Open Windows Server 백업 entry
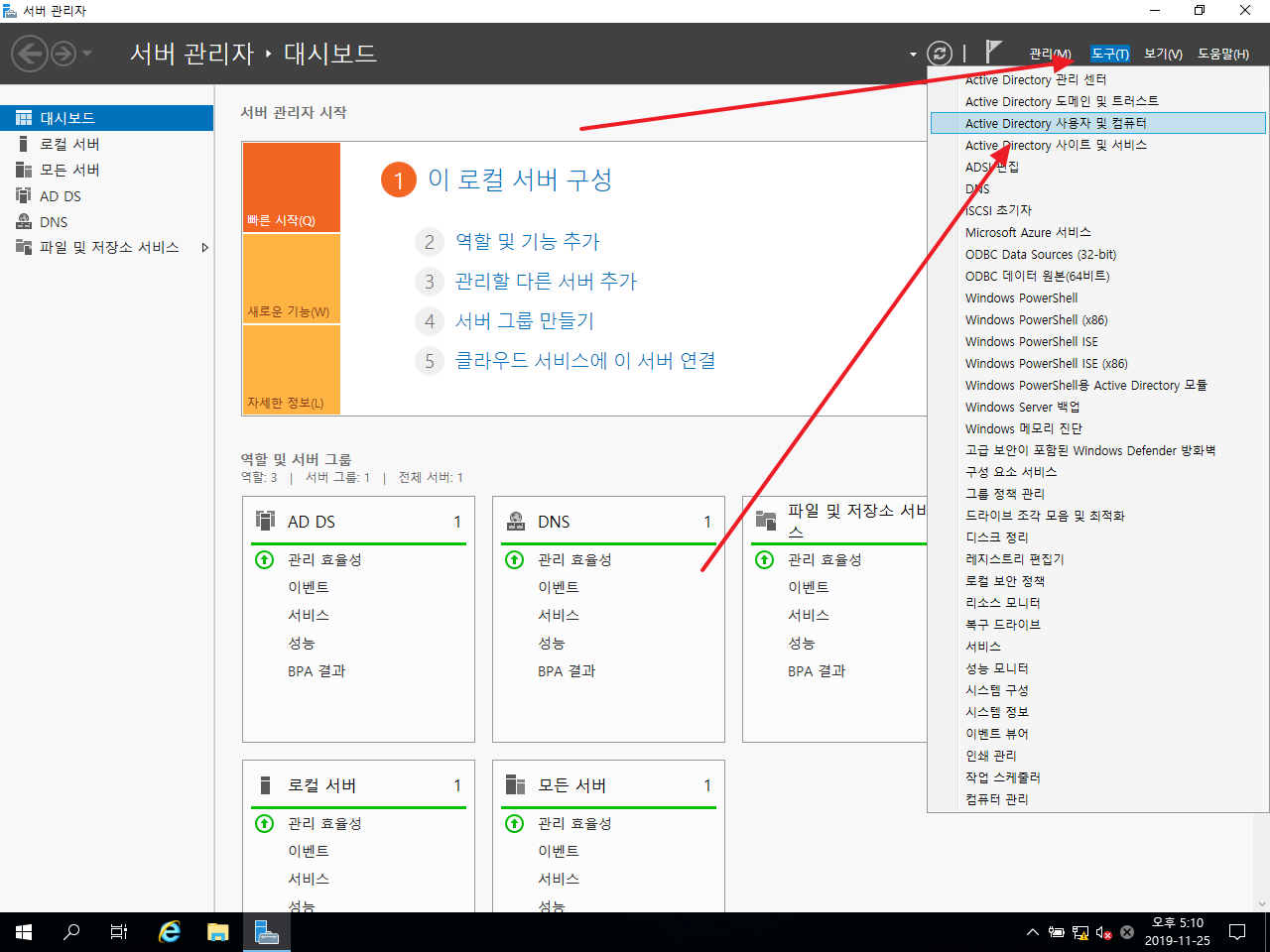Image resolution: width=1270 pixels, height=952 pixels. [1097, 407]
